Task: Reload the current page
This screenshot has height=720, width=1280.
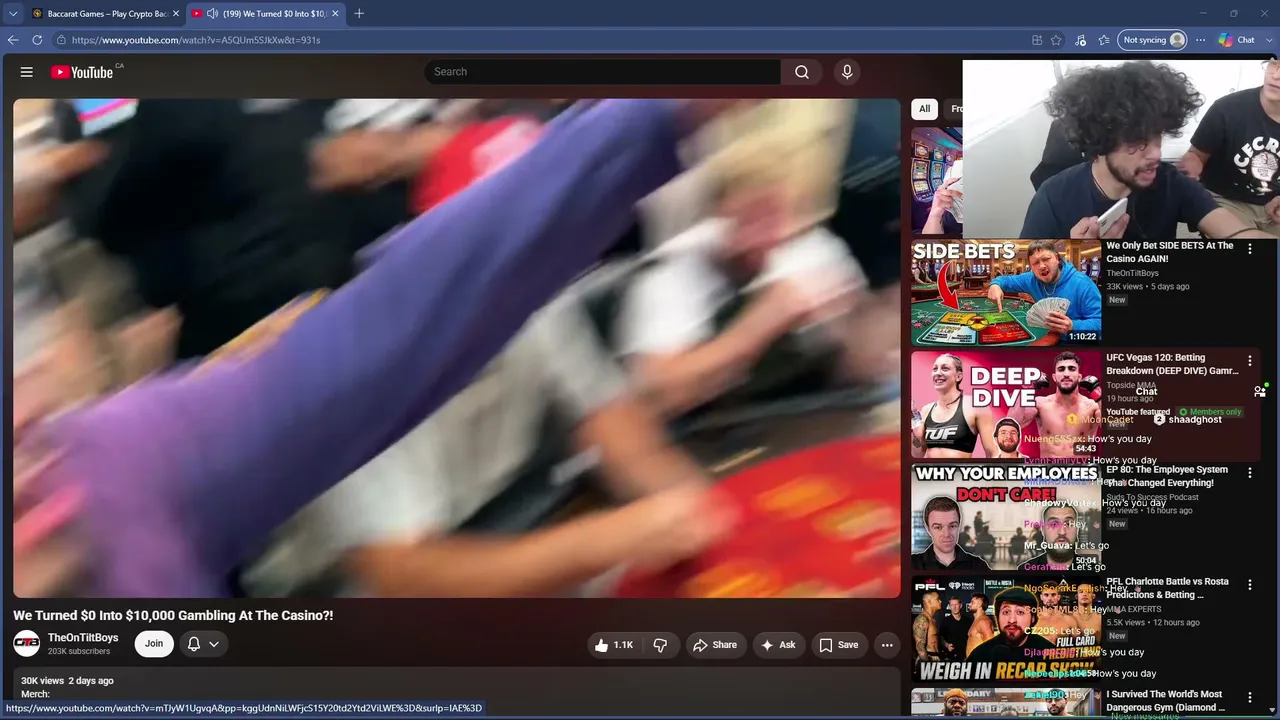Action: tap(37, 40)
